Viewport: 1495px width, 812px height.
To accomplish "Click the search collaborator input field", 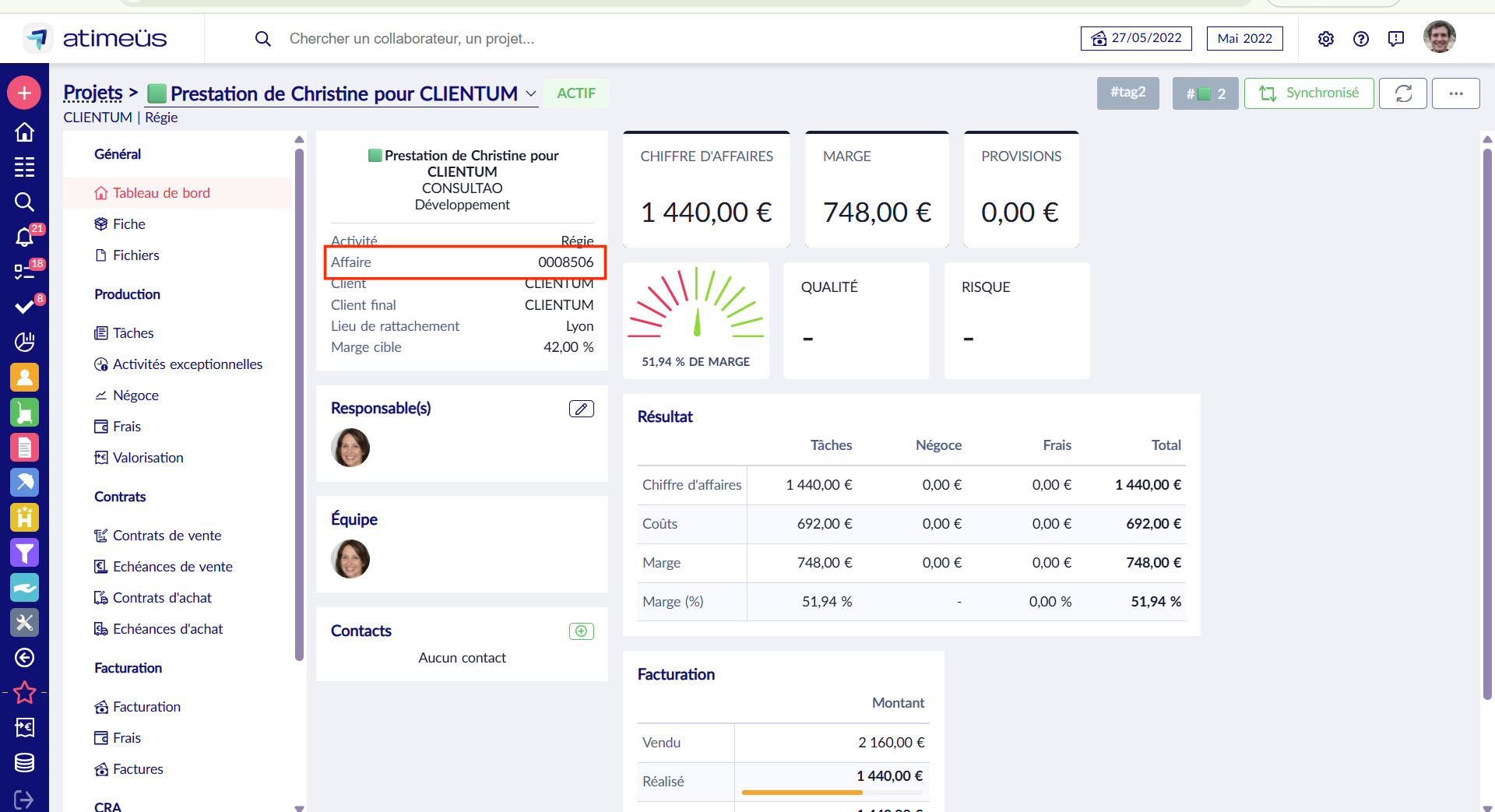I will [411, 38].
